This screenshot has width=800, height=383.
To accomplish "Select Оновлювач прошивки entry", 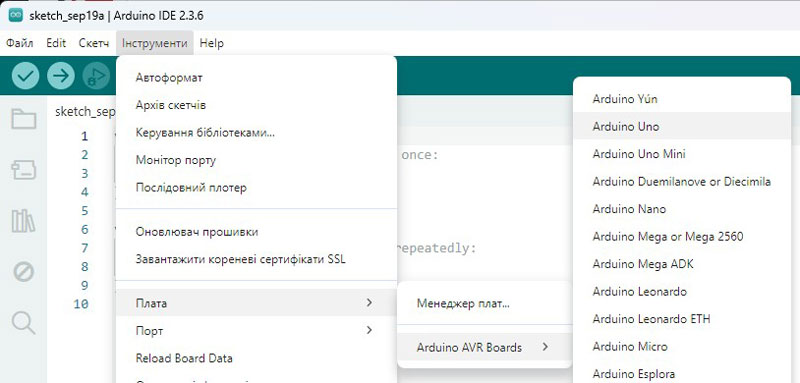I will [x=256, y=232].
